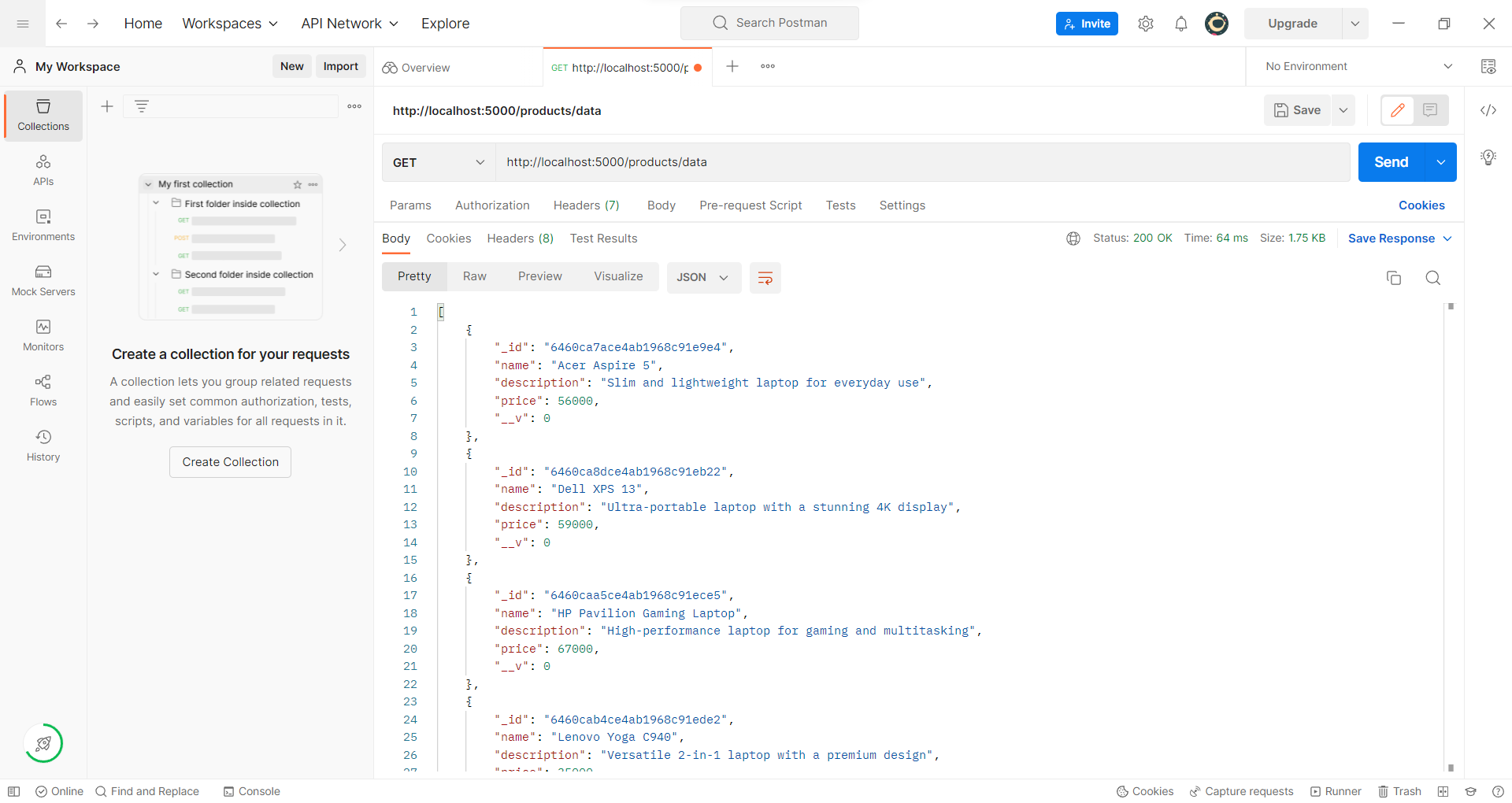Open the settings gear icon
Viewport: 1512px width, 803px height.
(x=1146, y=24)
